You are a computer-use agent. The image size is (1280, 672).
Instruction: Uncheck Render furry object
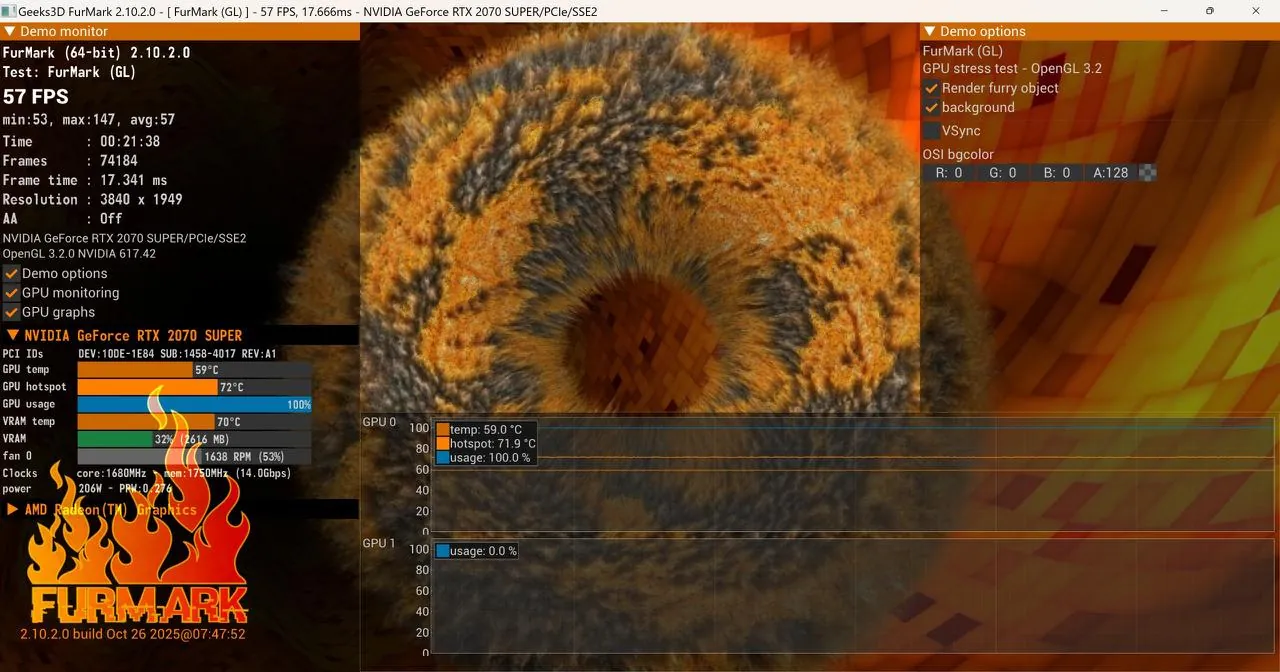coord(931,88)
